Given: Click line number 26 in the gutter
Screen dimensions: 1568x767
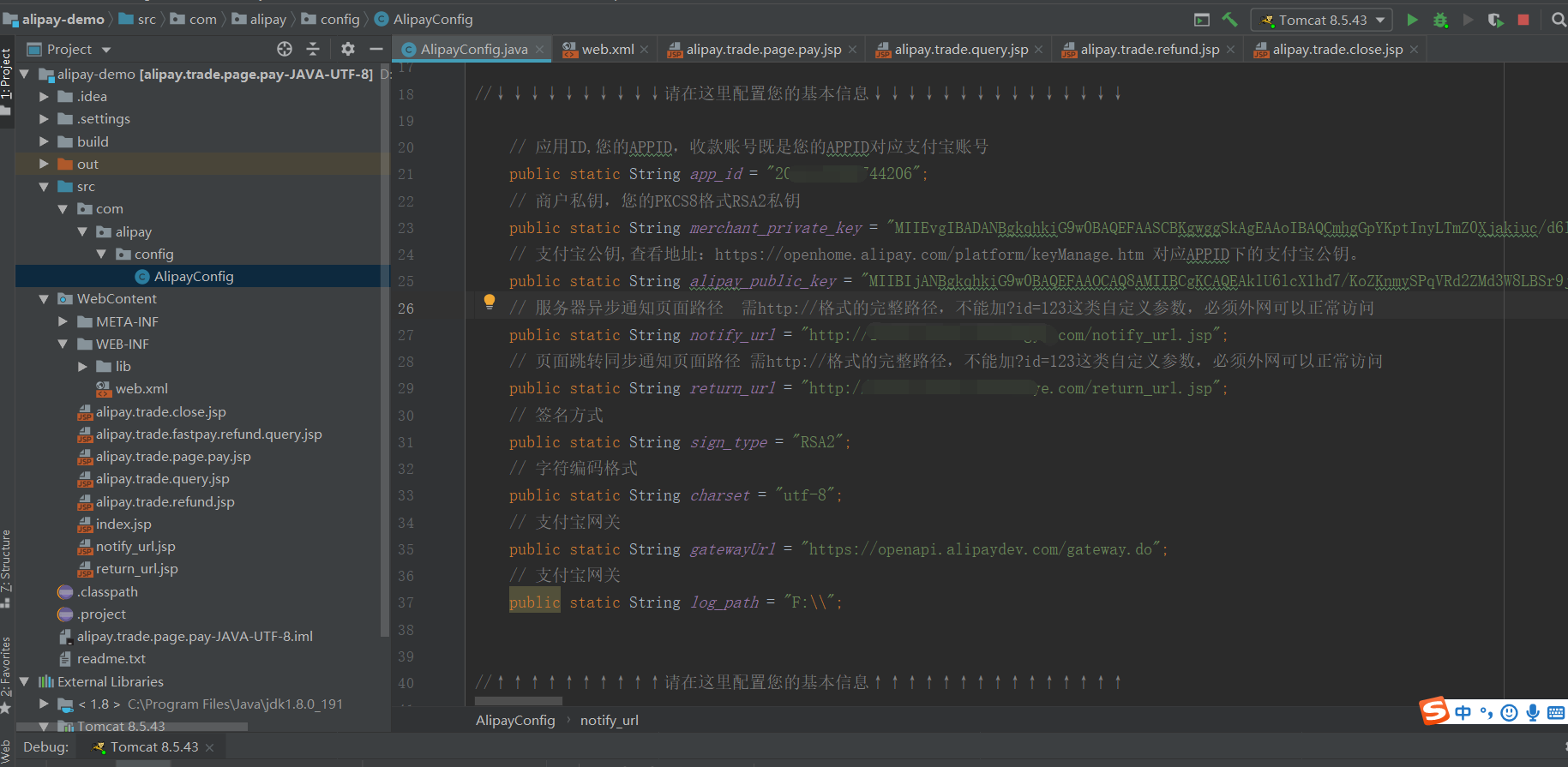Looking at the screenshot, I should click(x=406, y=309).
